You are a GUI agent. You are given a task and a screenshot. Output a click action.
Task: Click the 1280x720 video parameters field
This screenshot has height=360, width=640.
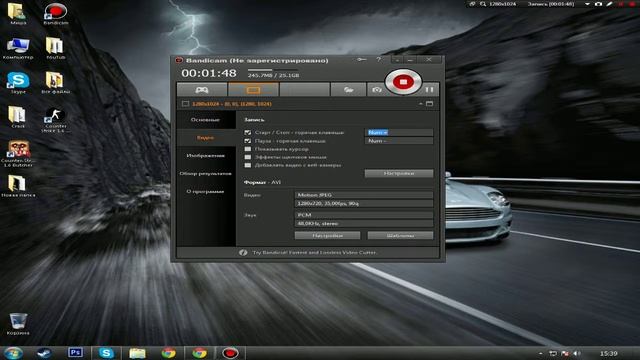(x=364, y=203)
